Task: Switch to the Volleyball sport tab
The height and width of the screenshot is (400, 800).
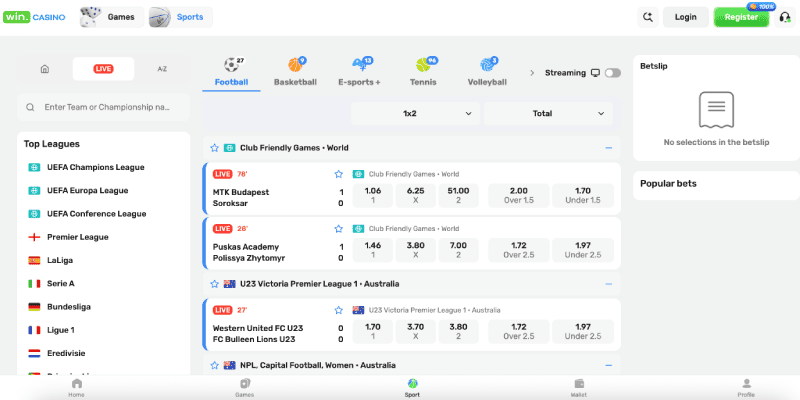Action: [x=487, y=72]
